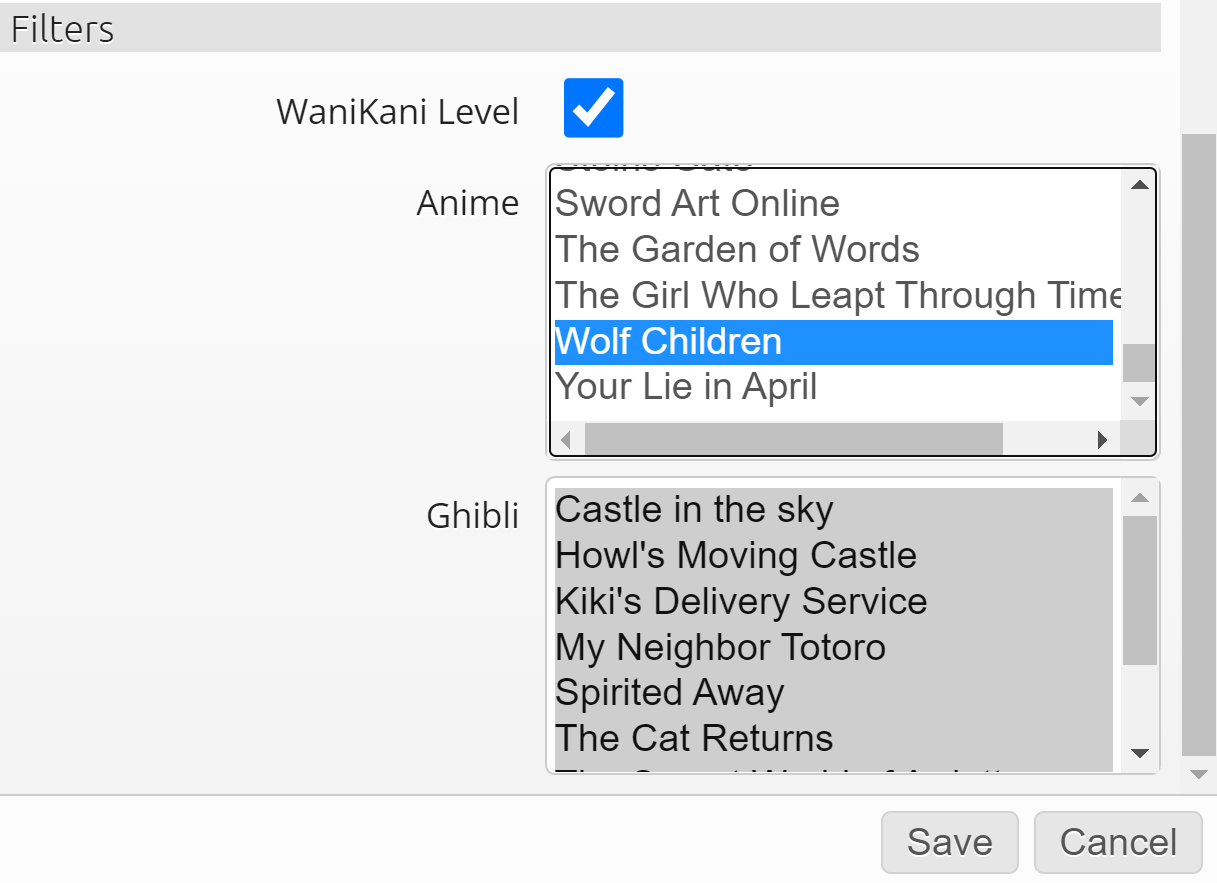Toggle the WaniKani Level checkbox
The width and height of the screenshot is (1217, 883).
593,108
